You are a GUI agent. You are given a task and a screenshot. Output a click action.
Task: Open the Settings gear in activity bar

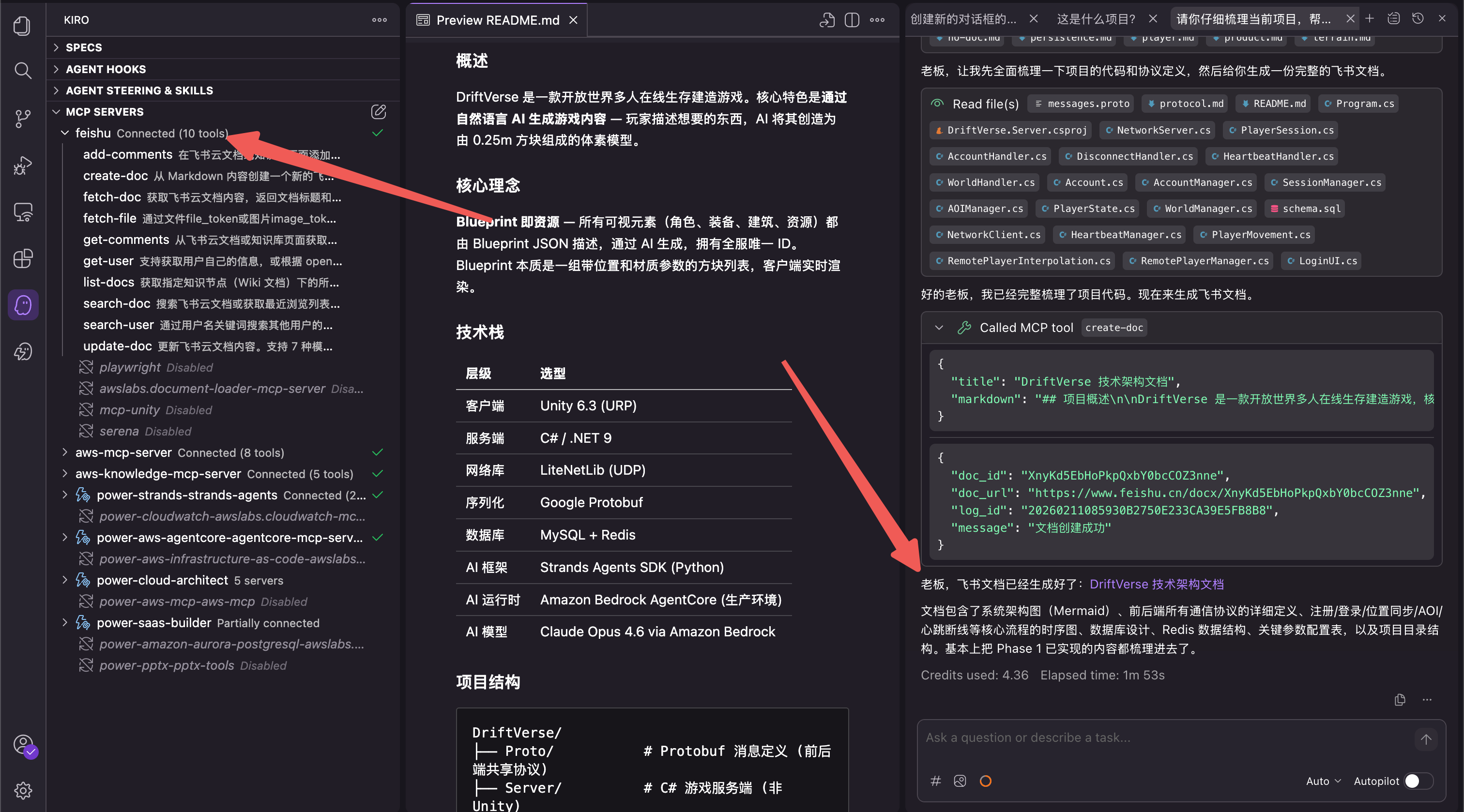[x=23, y=790]
